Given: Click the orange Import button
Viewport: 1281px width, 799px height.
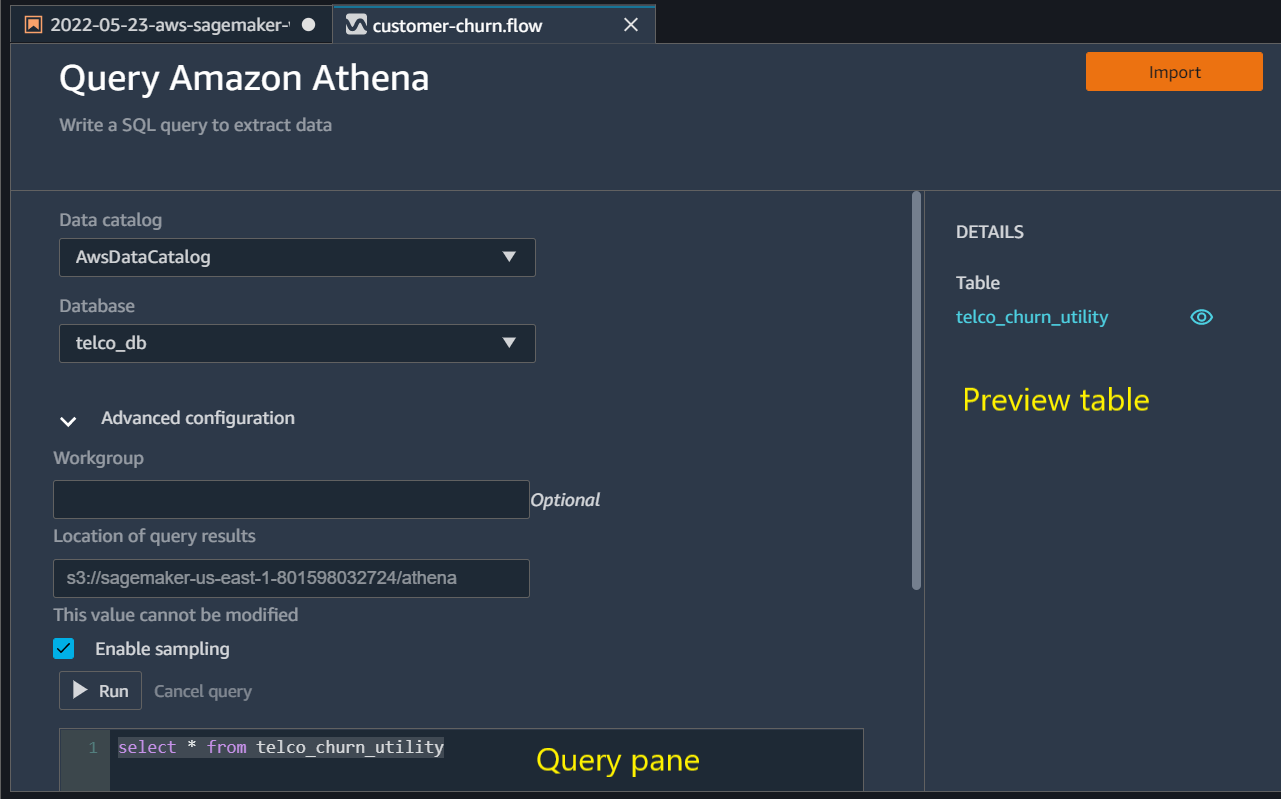Looking at the screenshot, I should pyautogui.click(x=1174, y=72).
